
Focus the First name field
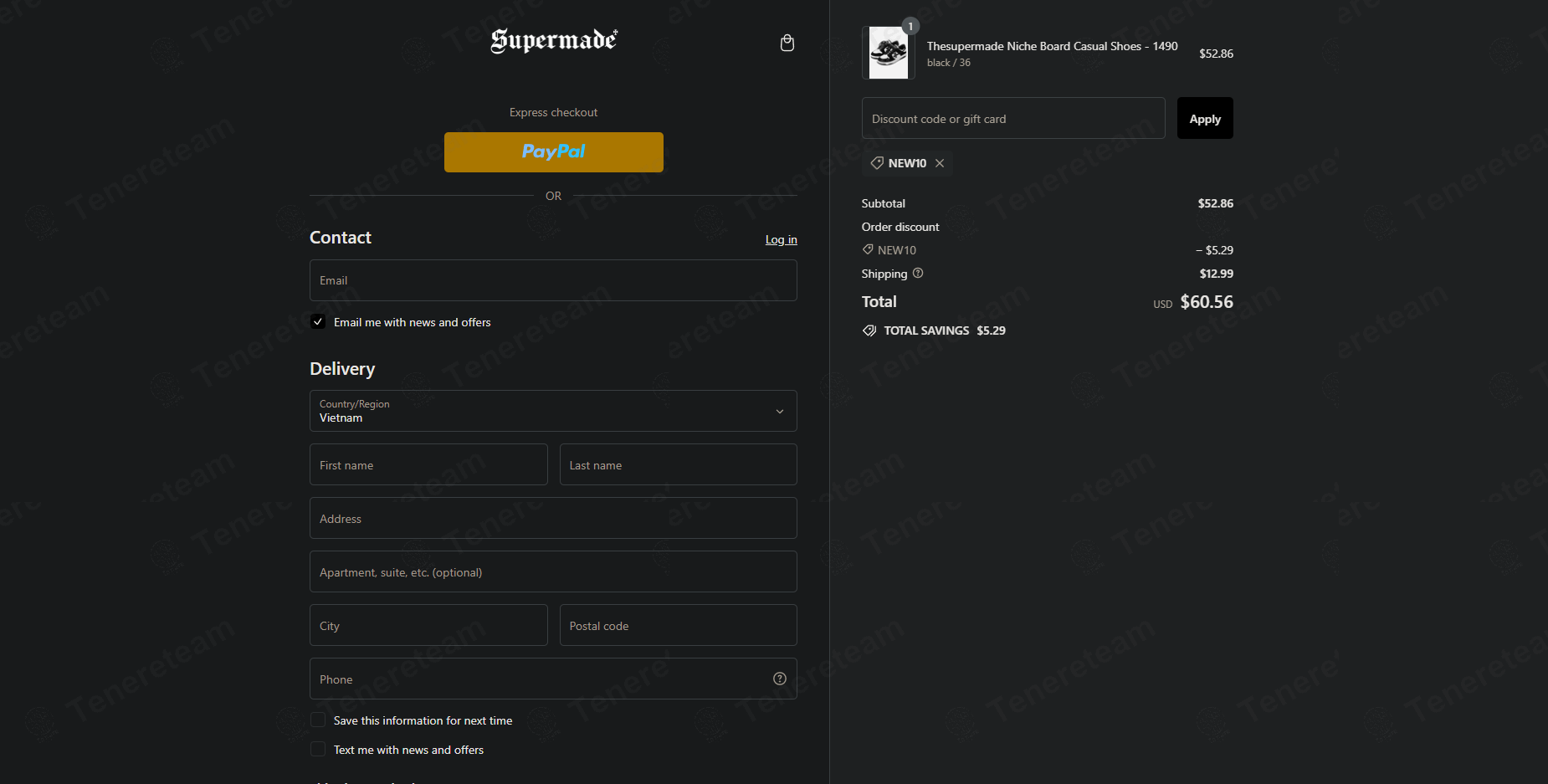[x=428, y=464]
